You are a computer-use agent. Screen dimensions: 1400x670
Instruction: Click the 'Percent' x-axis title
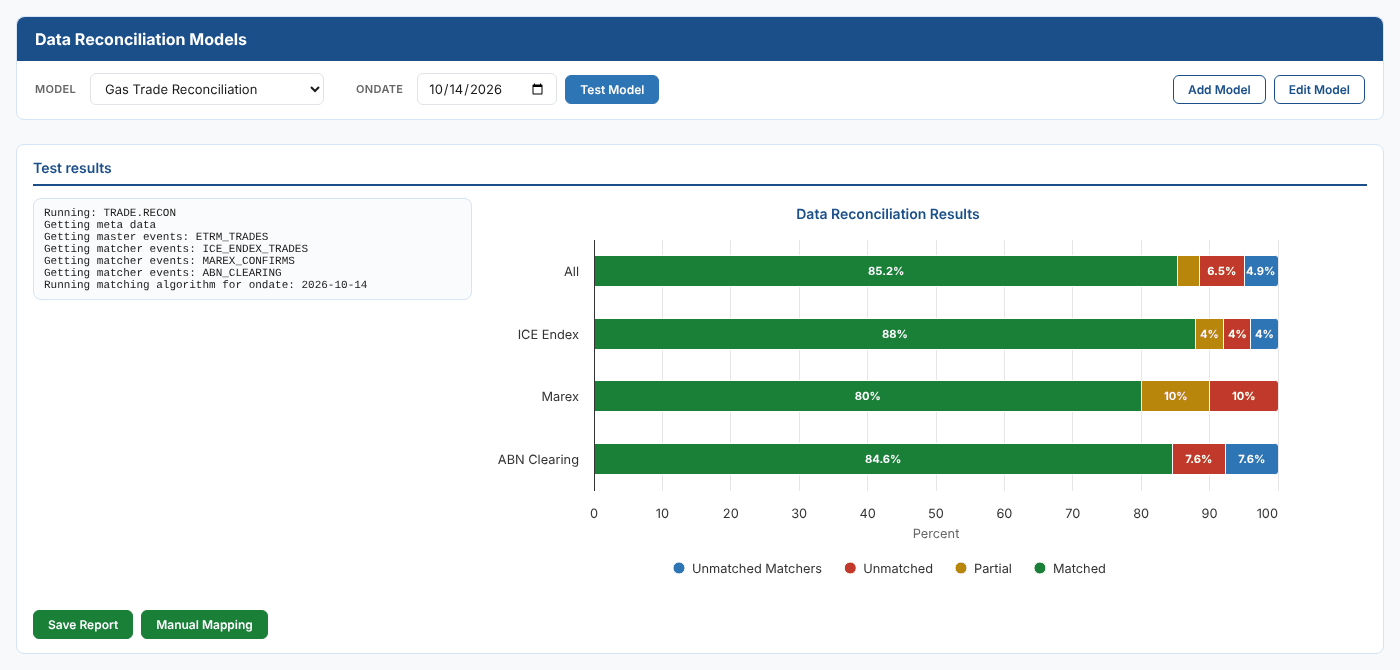(936, 534)
